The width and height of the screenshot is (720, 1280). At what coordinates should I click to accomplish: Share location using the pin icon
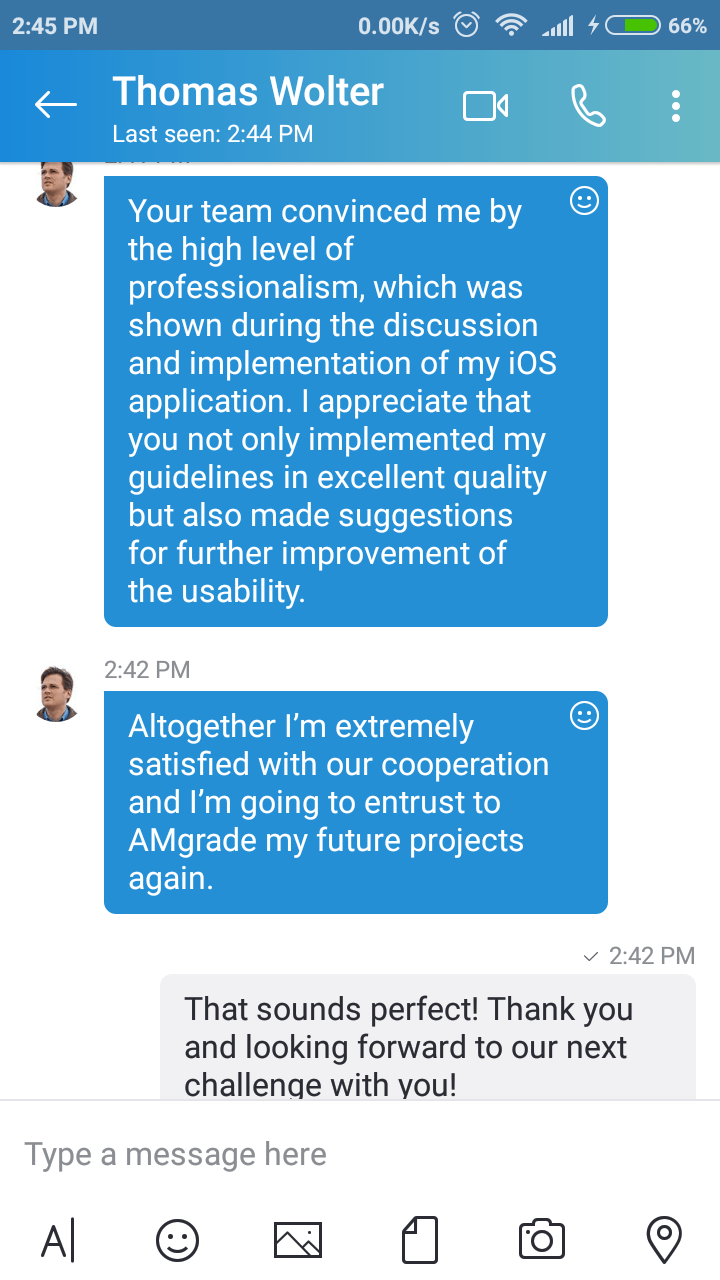coord(664,1241)
